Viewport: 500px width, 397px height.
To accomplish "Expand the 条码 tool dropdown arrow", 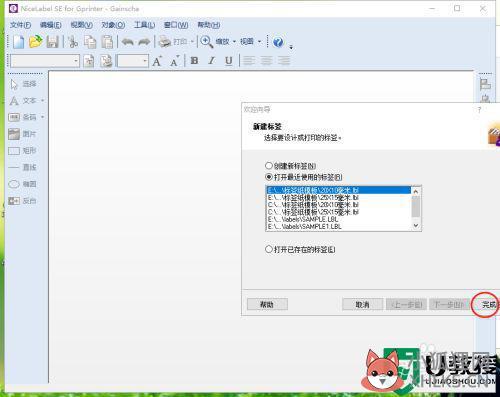I will tap(42, 117).
